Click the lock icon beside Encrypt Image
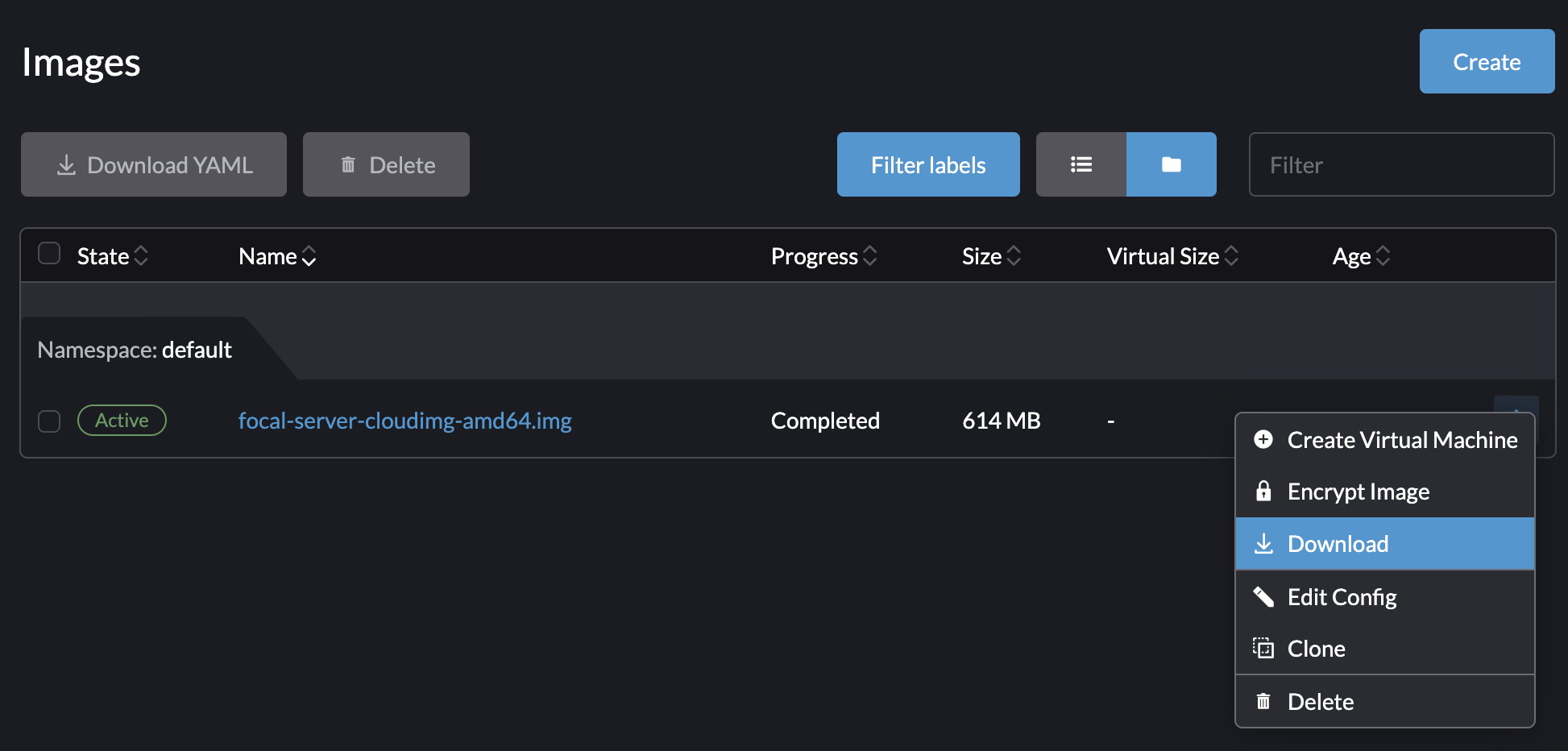 (x=1263, y=492)
